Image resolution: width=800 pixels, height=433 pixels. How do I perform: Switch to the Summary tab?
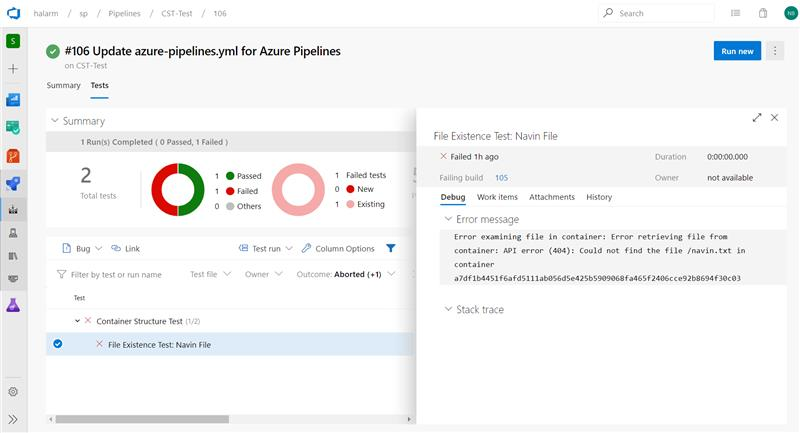tap(63, 85)
